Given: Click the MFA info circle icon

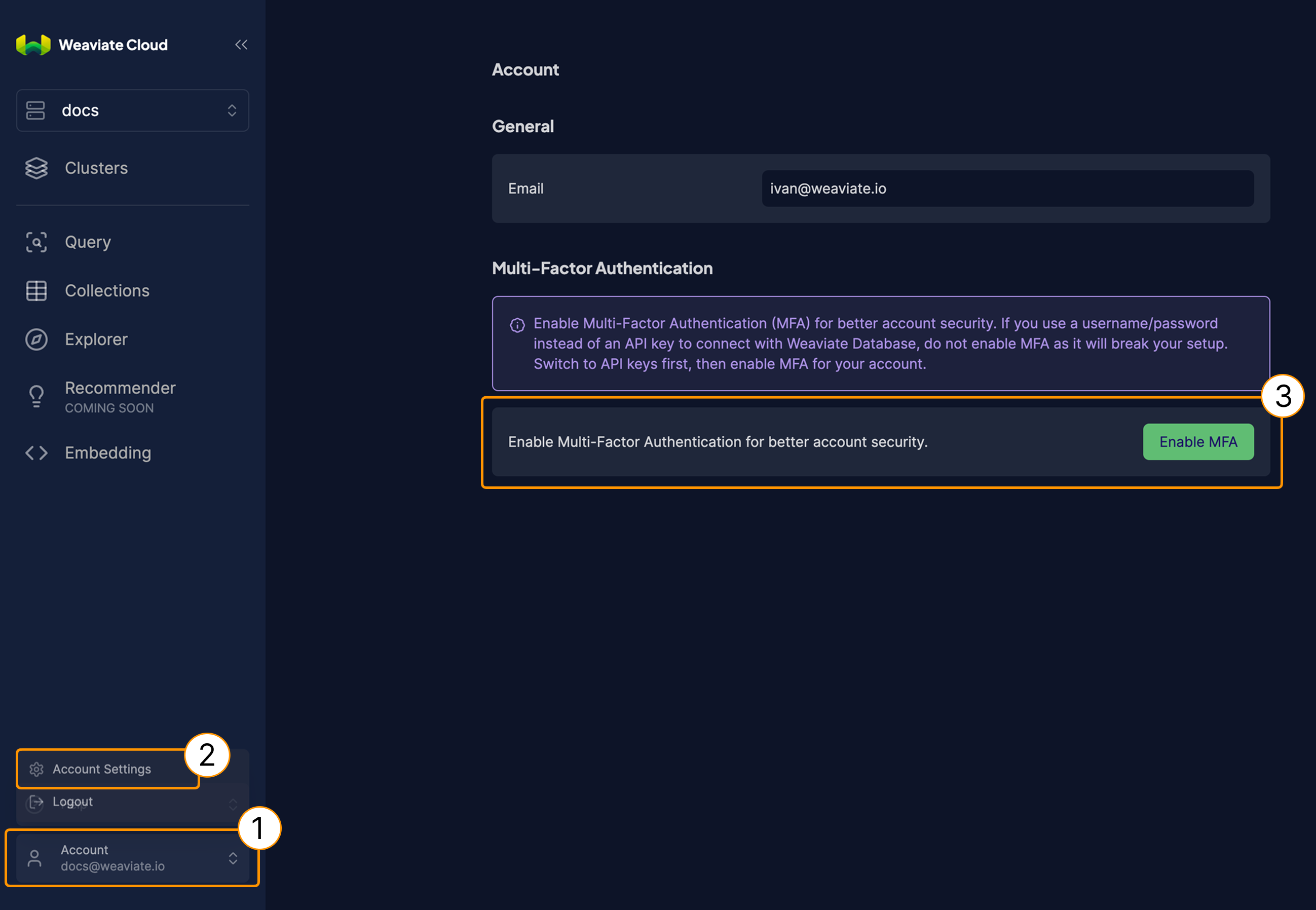Looking at the screenshot, I should coord(517,326).
